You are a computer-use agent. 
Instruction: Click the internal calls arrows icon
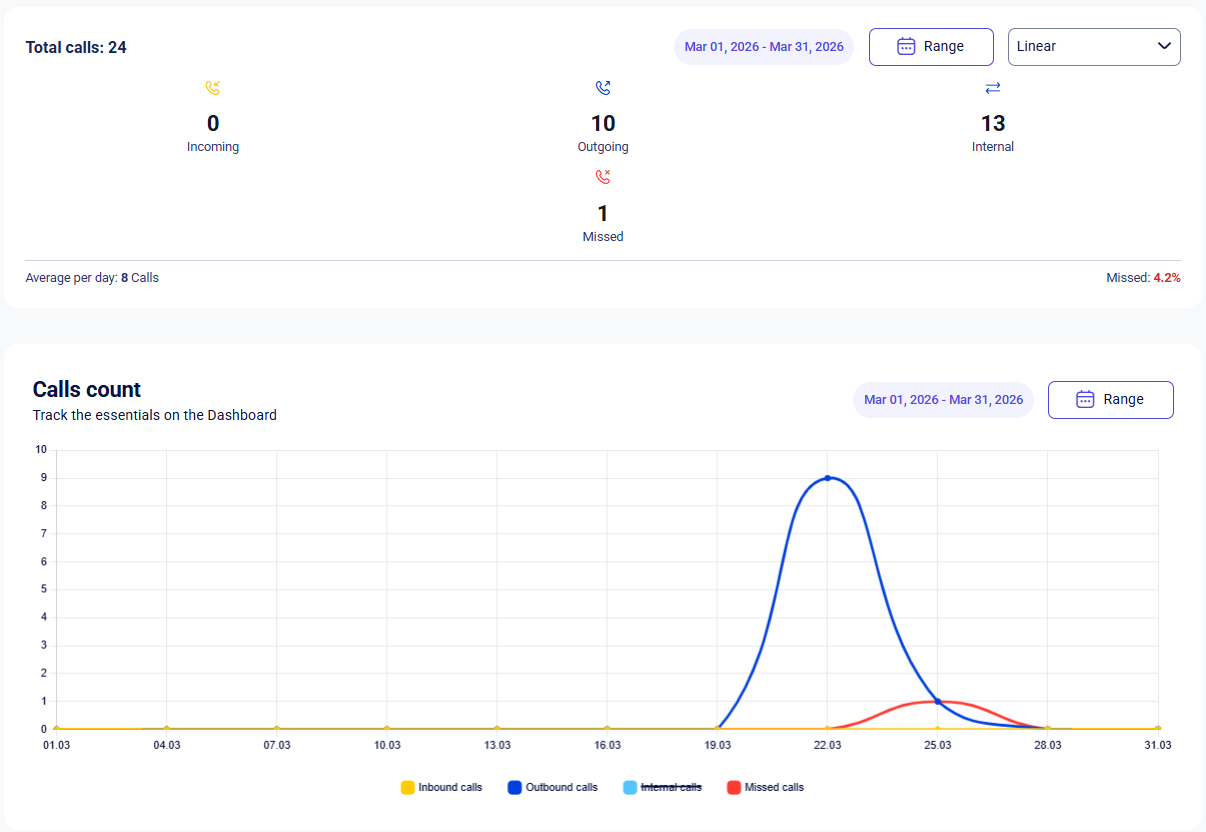[993, 88]
